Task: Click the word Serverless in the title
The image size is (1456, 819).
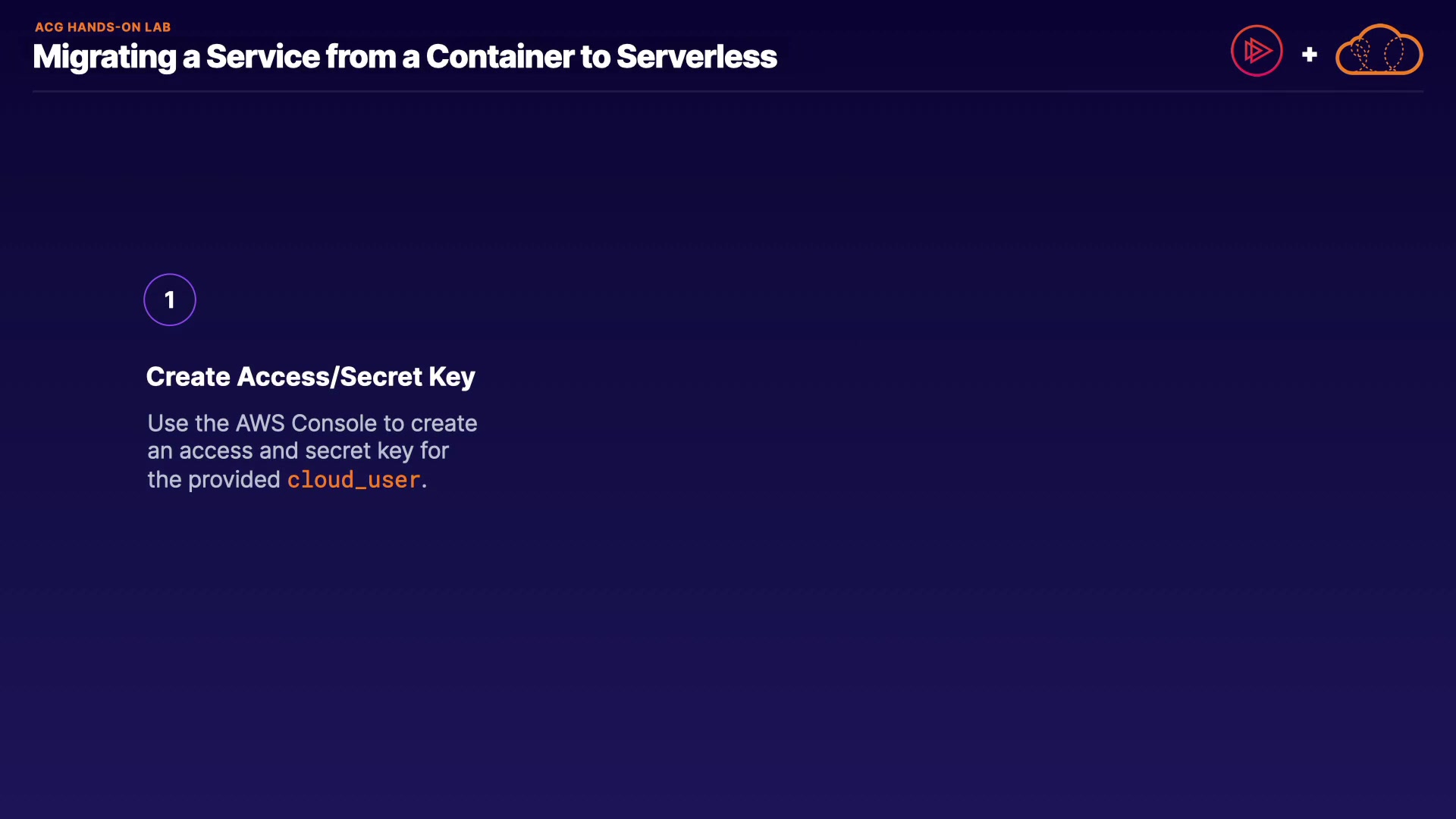Action: tap(696, 57)
